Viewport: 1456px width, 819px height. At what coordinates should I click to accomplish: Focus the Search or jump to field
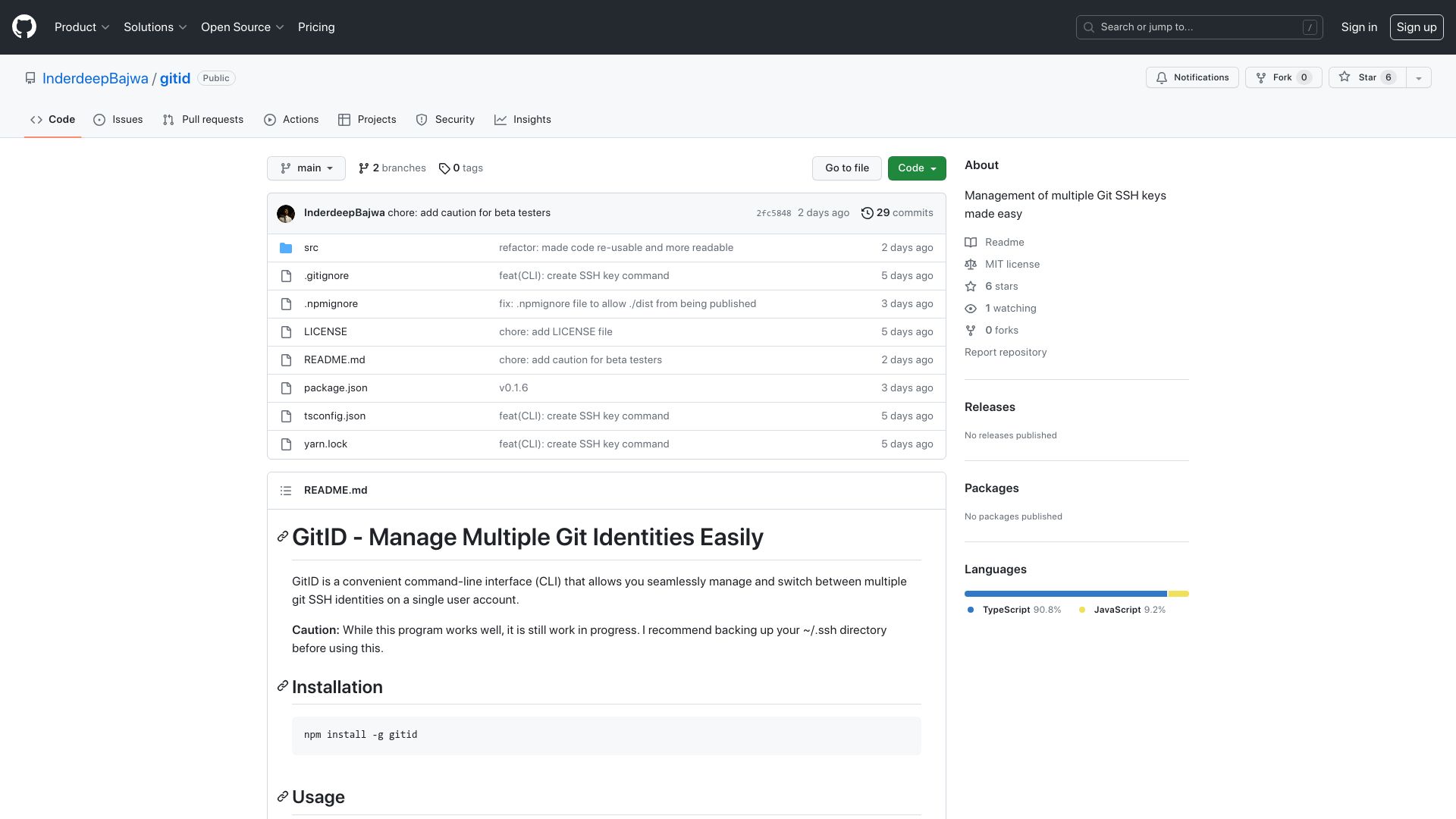(x=1200, y=27)
